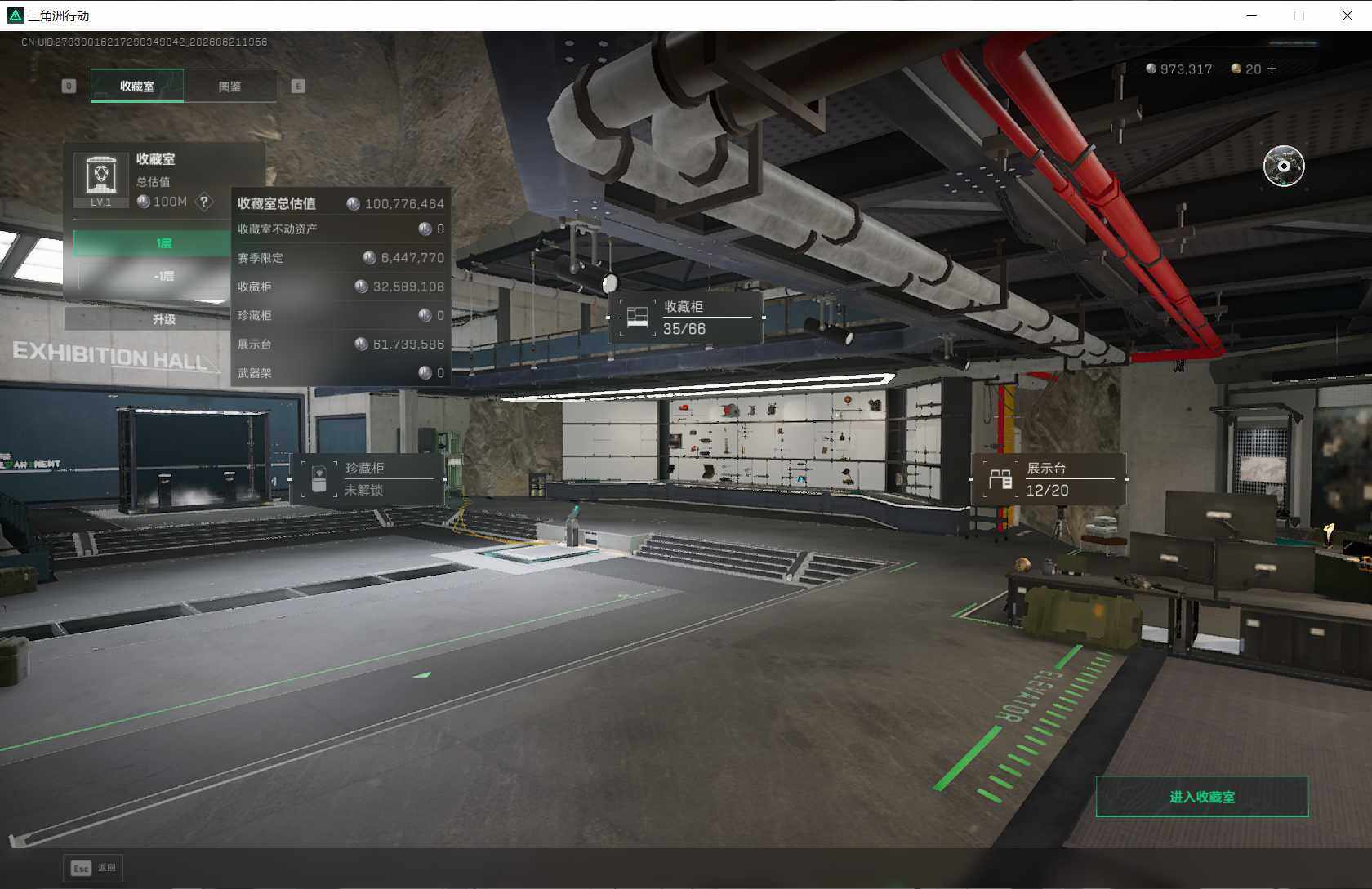This screenshot has width=1372, height=889.
Task: Click the 100M total value text
Action: pyautogui.click(x=170, y=202)
